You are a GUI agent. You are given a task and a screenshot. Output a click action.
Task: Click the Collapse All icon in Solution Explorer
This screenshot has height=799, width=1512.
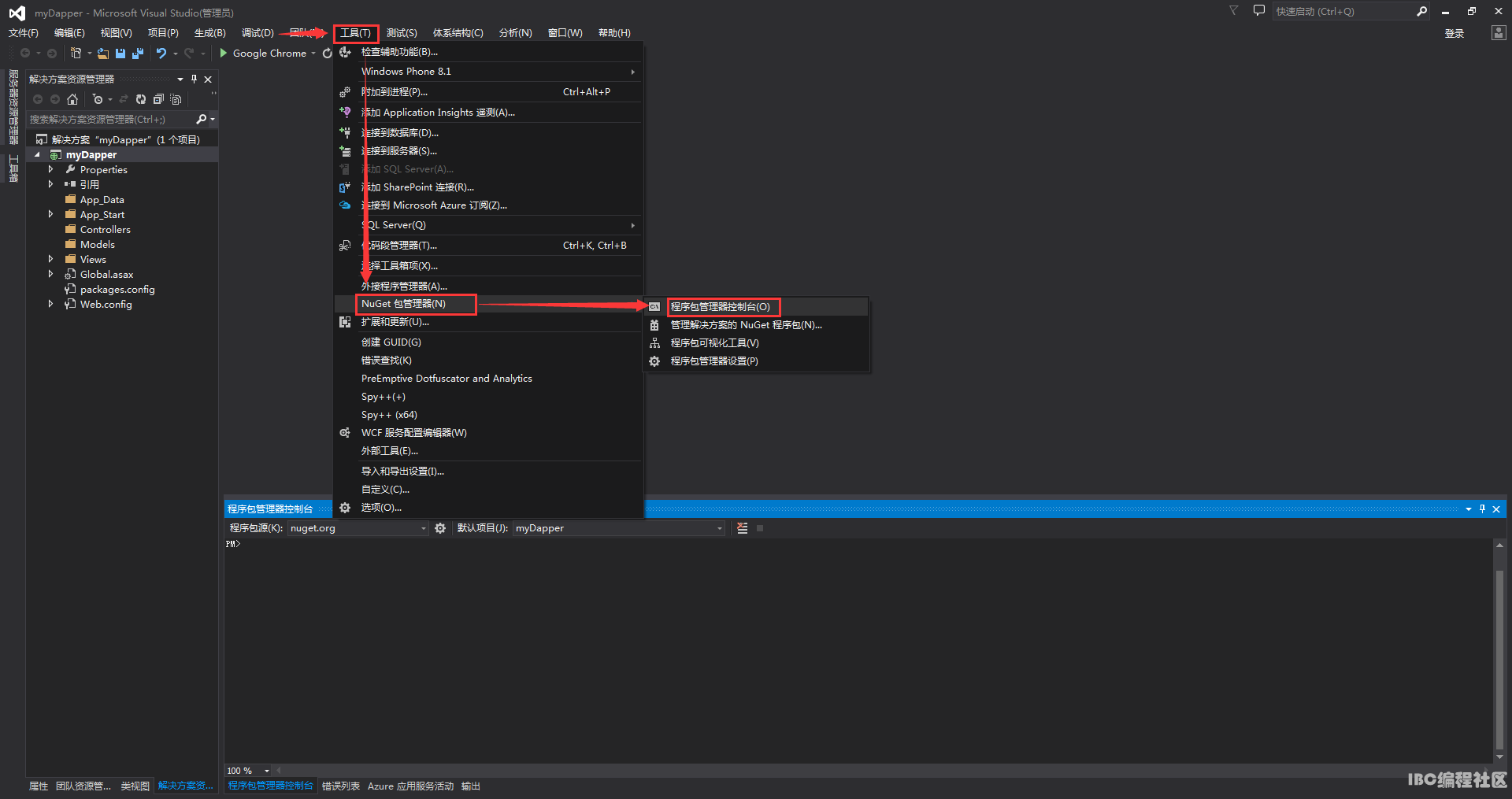(x=158, y=99)
